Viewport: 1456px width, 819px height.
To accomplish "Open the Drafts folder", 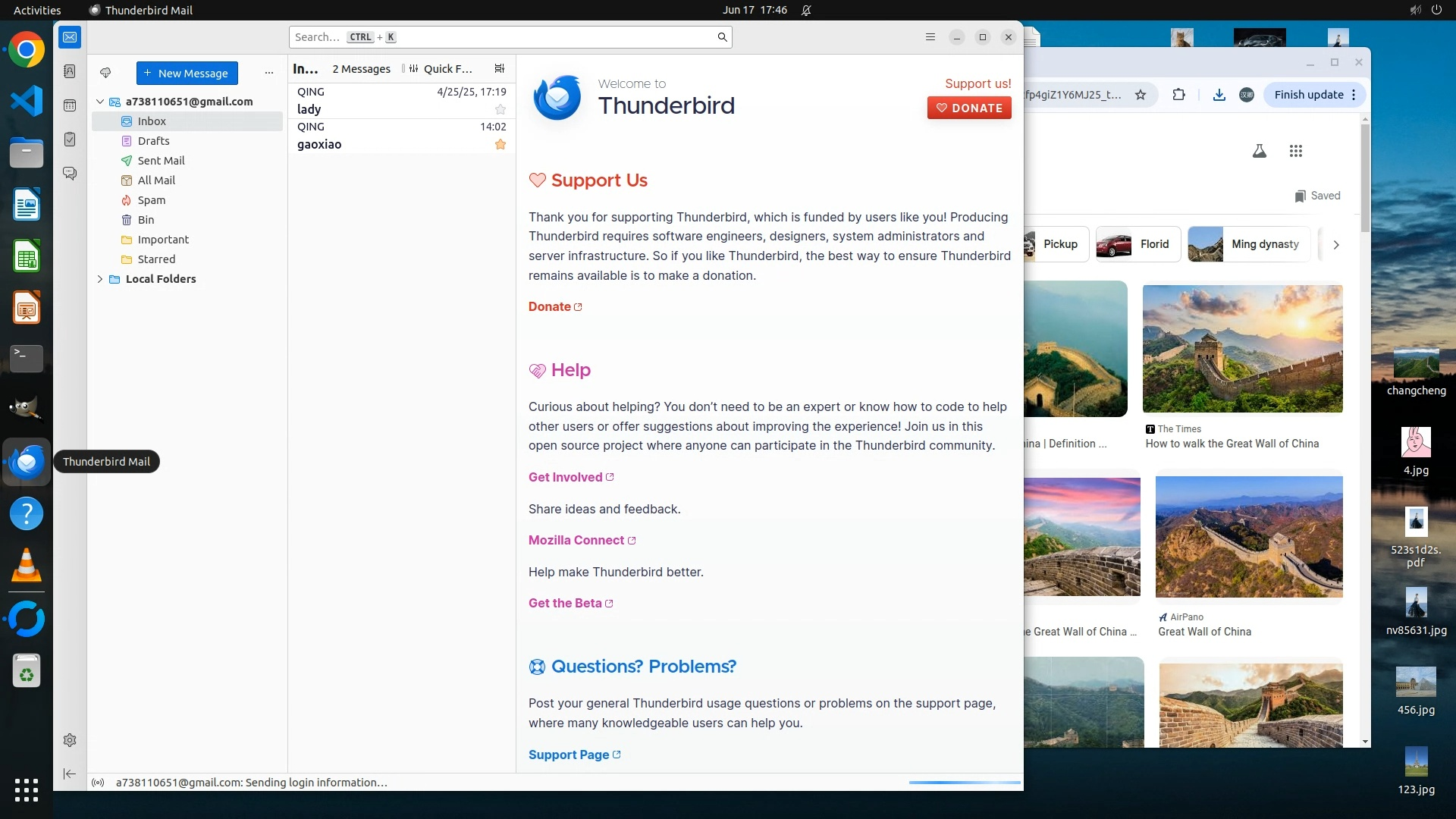I will point(153,141).
